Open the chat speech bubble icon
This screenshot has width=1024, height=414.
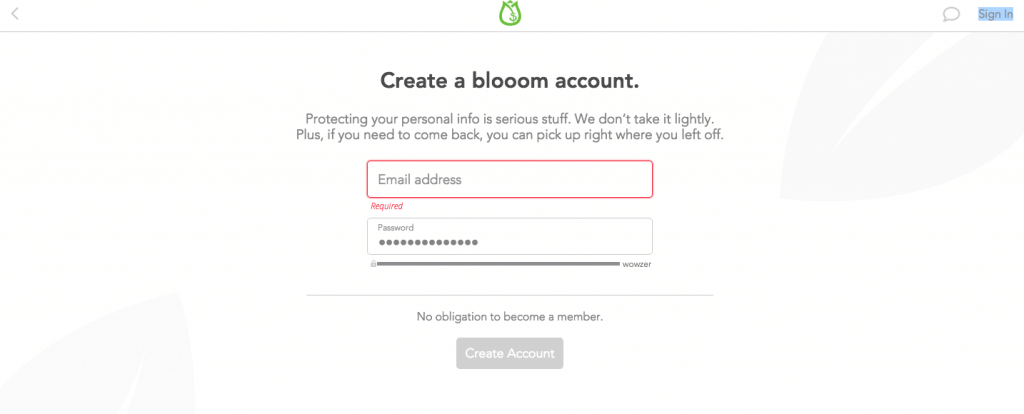[x=952, y=14]
